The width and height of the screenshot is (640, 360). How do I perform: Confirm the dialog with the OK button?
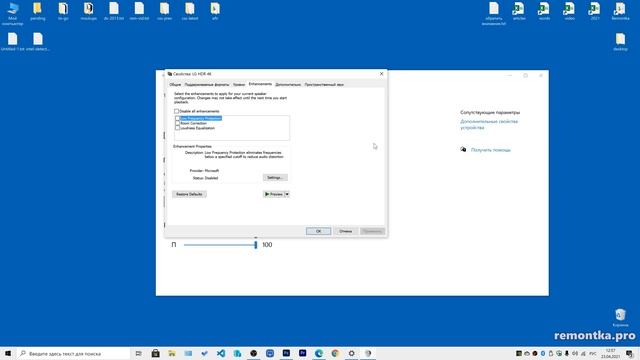(318, 231)
